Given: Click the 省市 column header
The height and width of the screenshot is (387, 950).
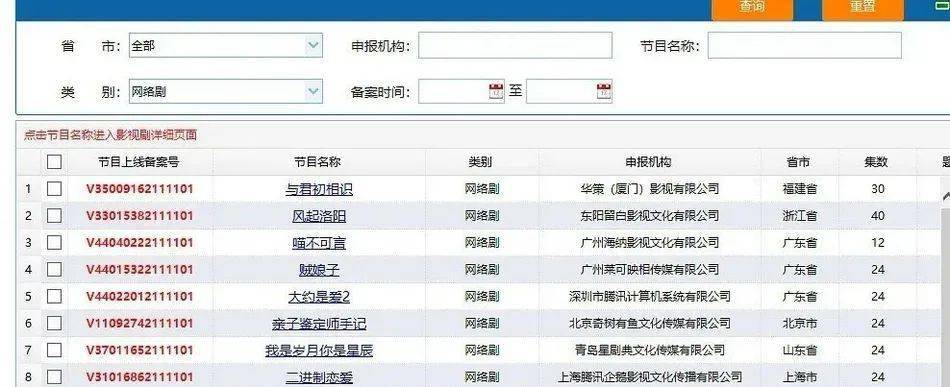Looking at the screenshot, I should [x=799, y=162].
